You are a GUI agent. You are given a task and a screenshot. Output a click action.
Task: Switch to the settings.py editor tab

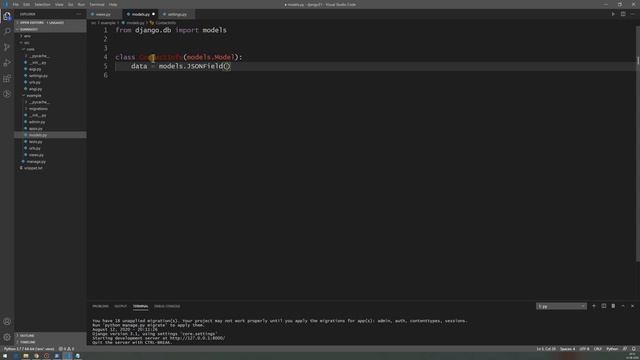(177, 14)
